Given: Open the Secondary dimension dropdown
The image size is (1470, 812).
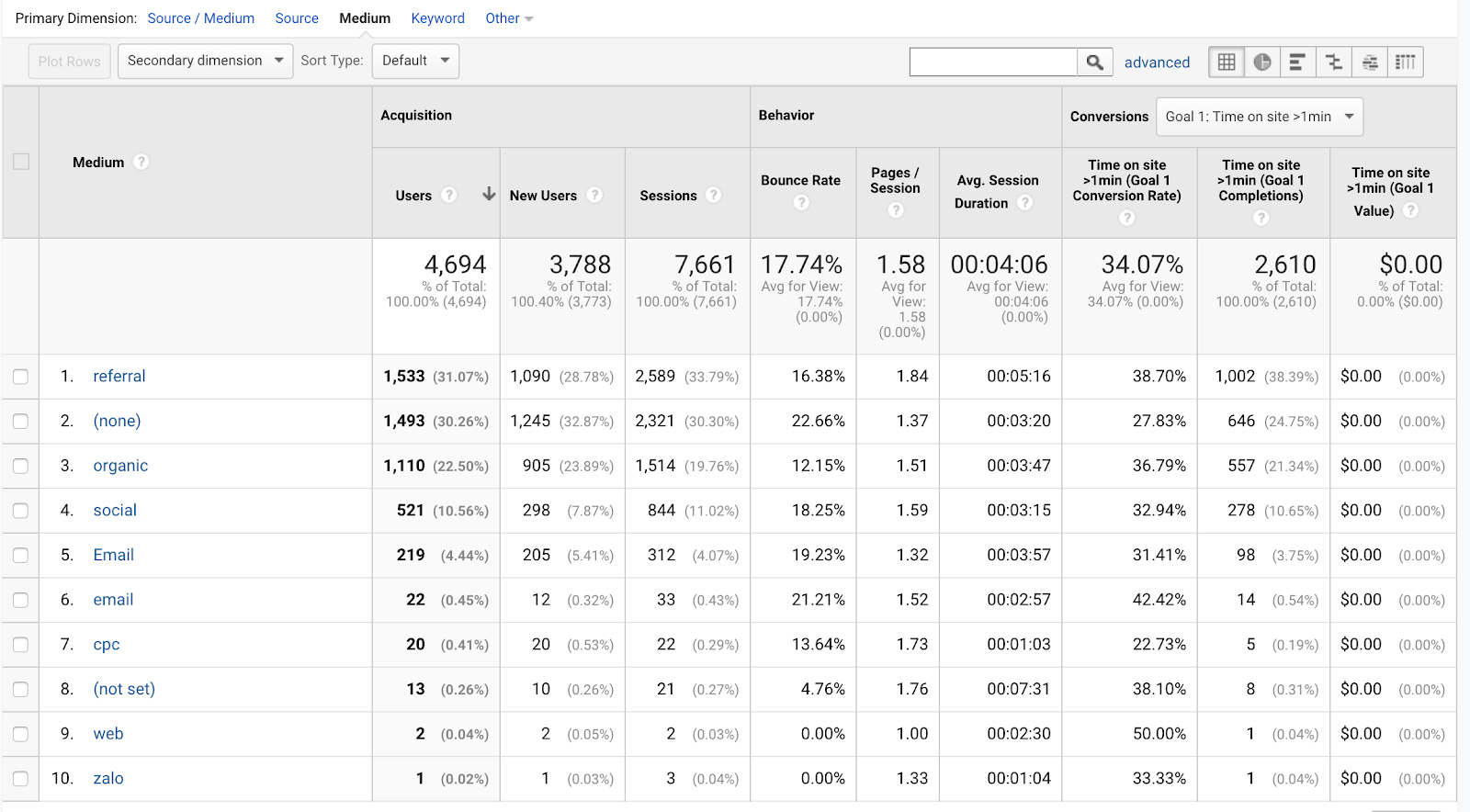Looking at the screenshot, I should pyautogui.click(x=206, y=61).
